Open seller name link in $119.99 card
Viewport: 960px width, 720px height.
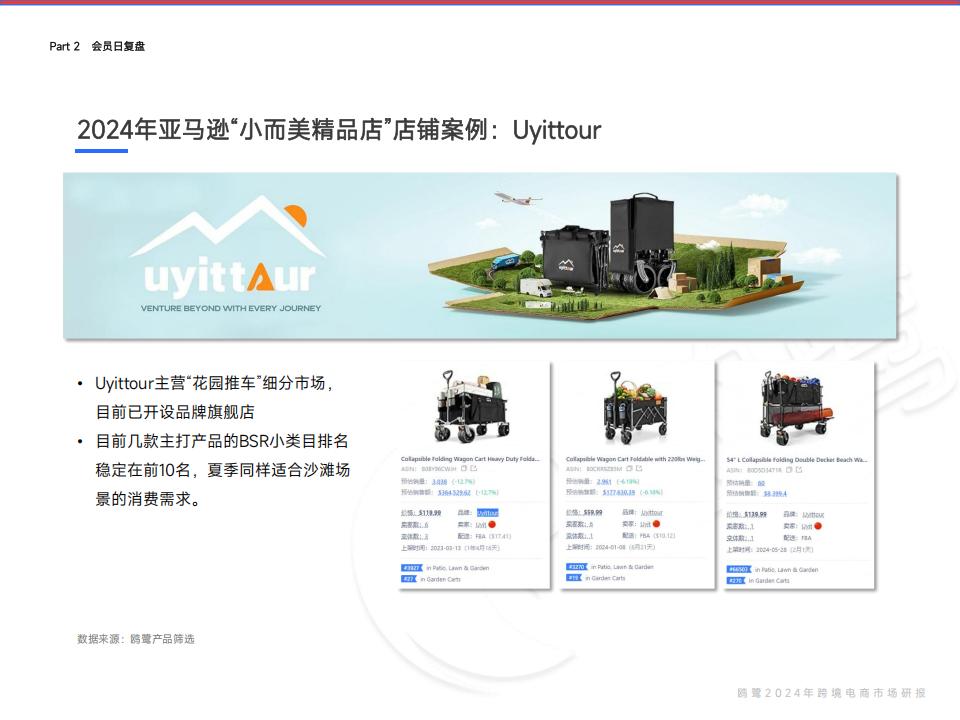pos(481,525)
